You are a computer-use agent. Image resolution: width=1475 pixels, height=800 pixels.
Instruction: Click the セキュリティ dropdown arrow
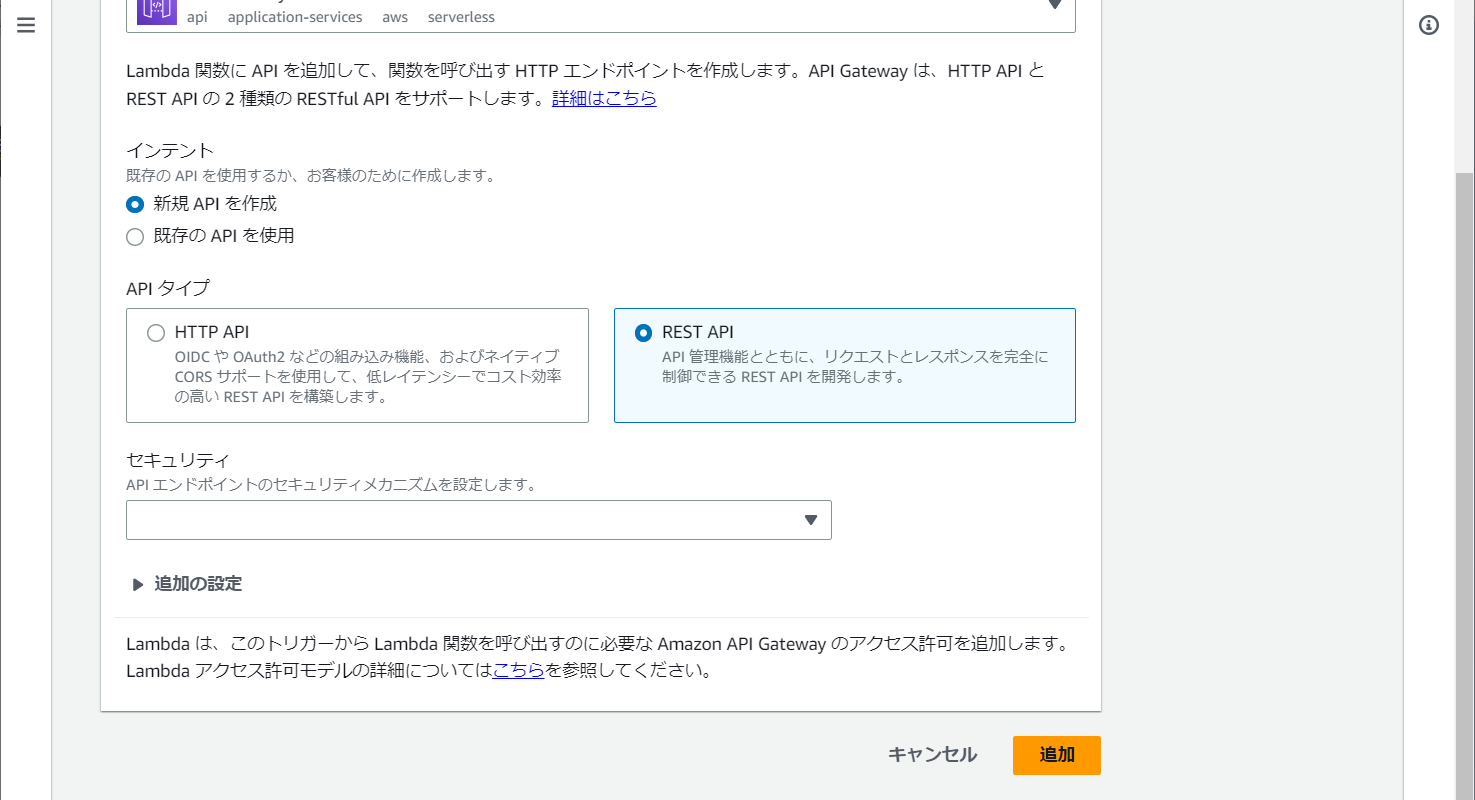point(811,520)
